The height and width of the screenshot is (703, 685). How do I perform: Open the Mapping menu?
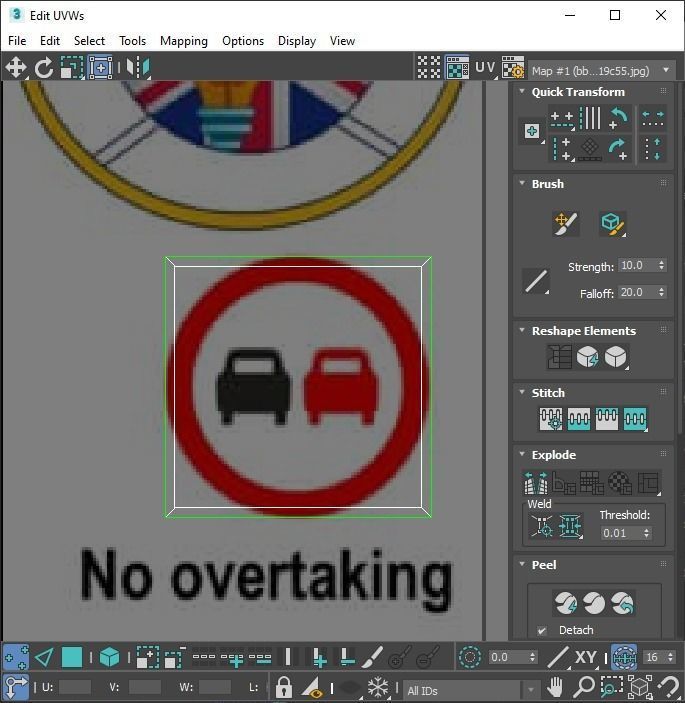[x=184, y=41]
